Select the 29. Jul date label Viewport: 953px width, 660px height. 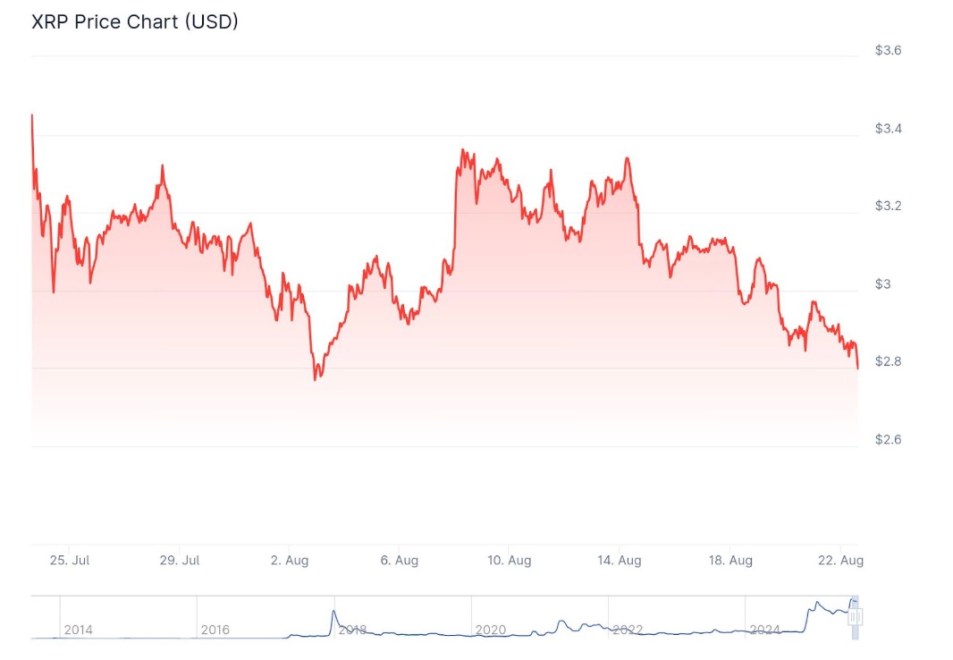180,560
